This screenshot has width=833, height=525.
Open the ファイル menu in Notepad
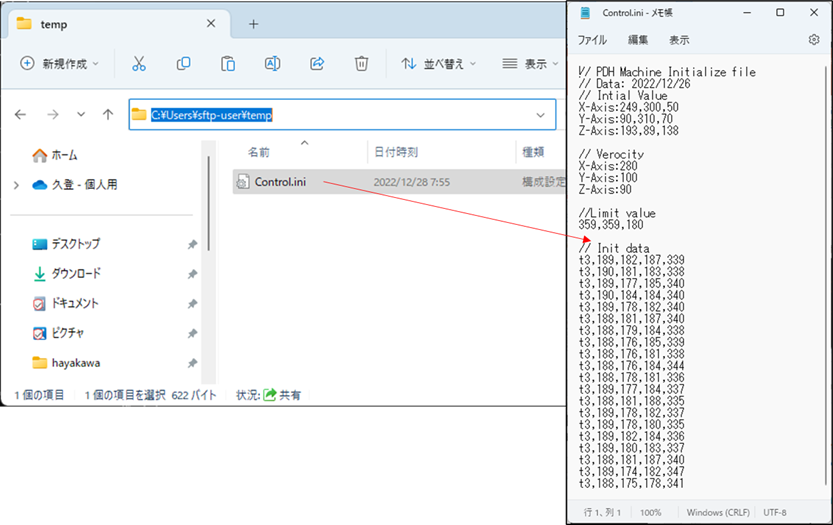pos(592,40)
